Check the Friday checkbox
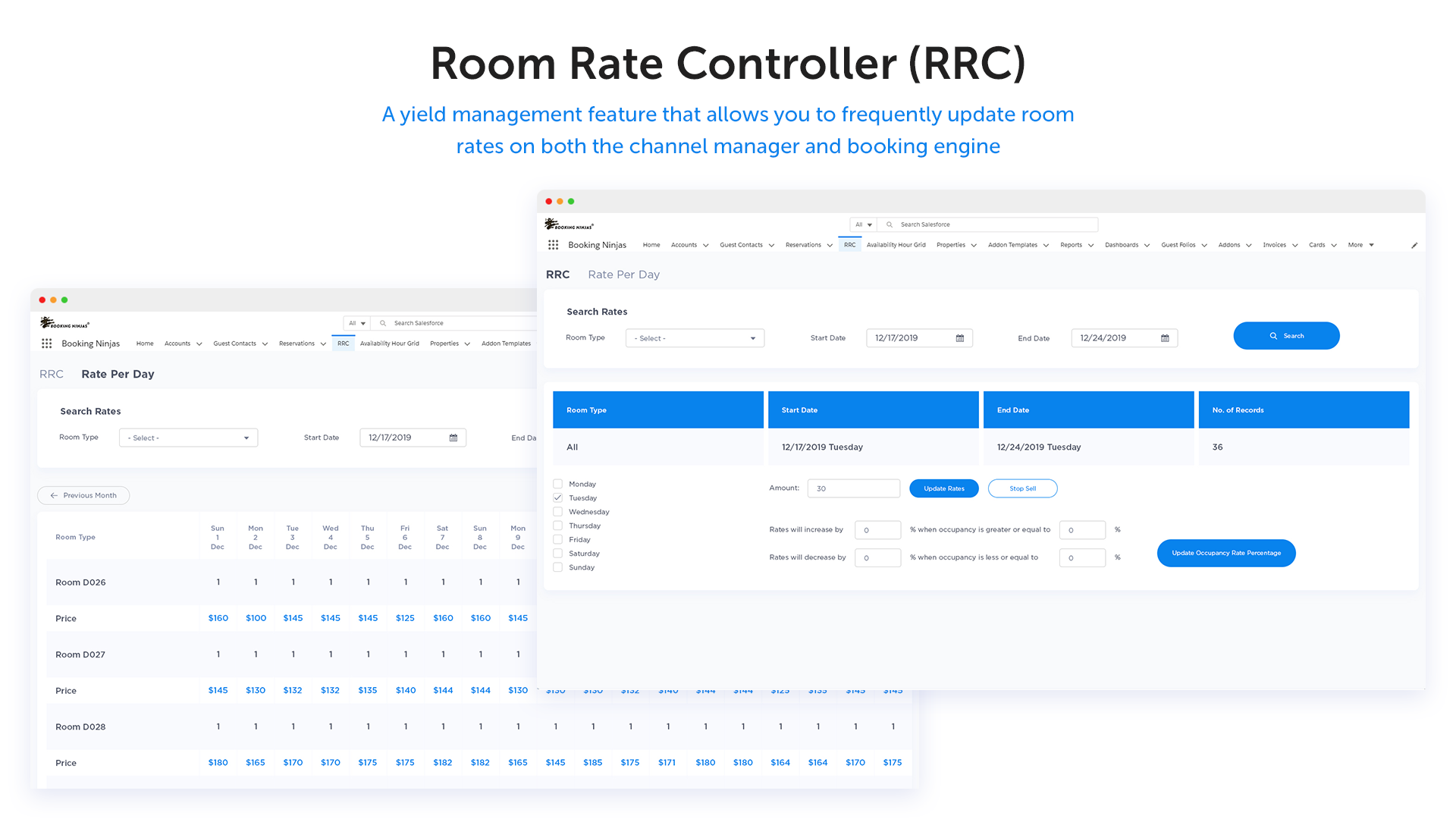 coord(558,539)
